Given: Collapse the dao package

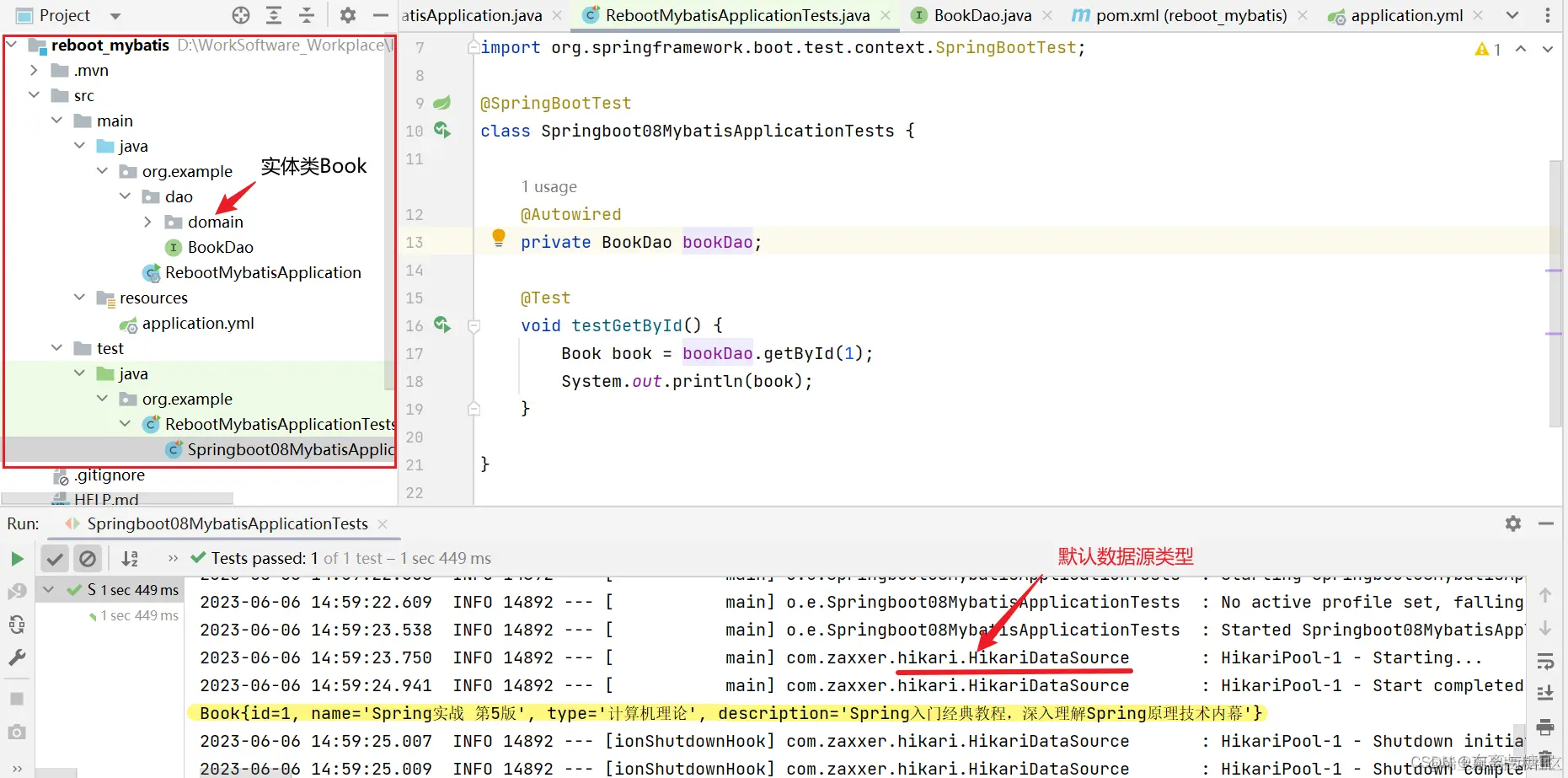Looking at the screenshot, I should click(x=125, y=196).
